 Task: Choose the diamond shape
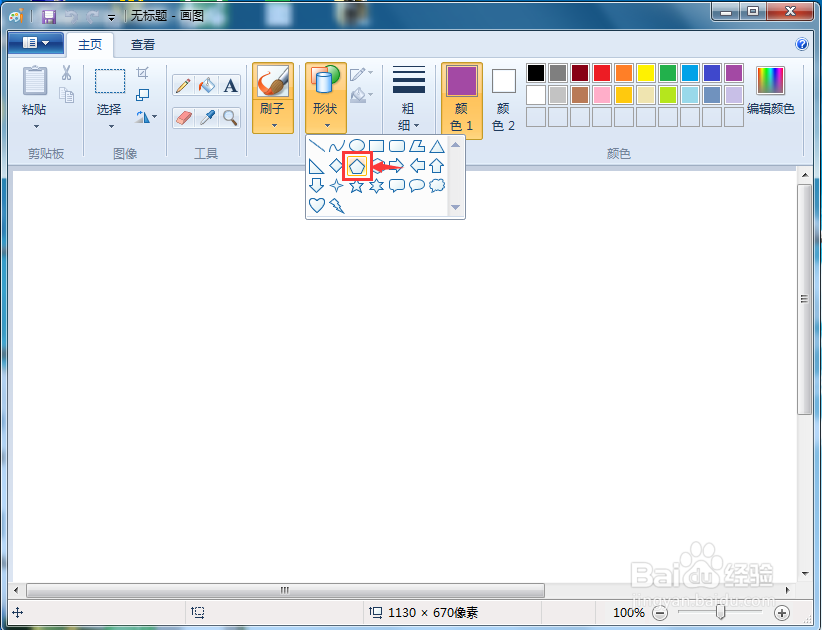coord(336,166)
